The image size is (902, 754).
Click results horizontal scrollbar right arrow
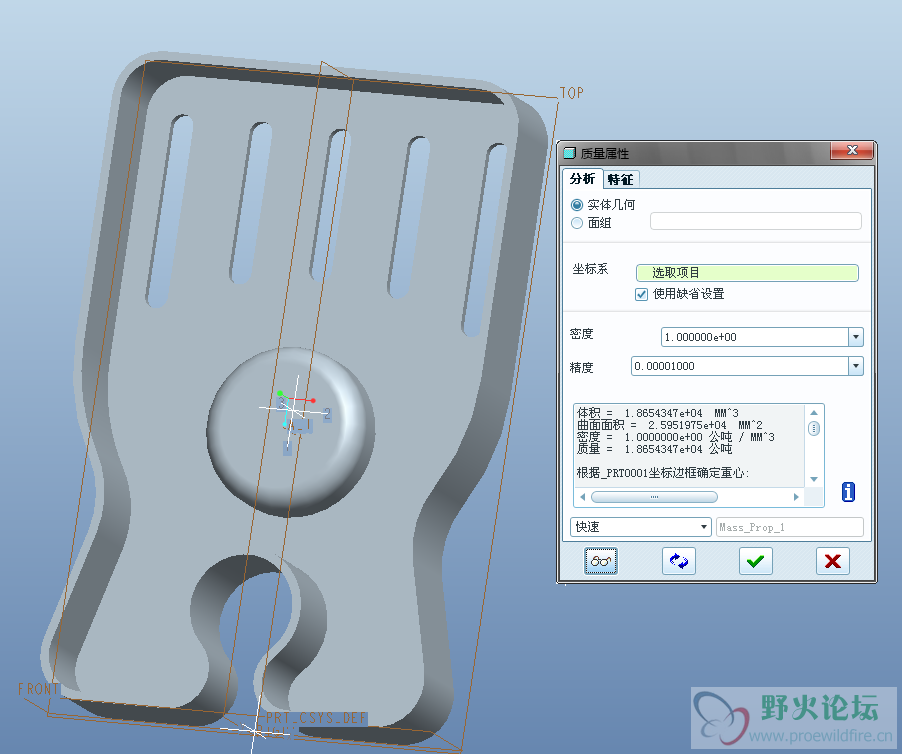796,497
